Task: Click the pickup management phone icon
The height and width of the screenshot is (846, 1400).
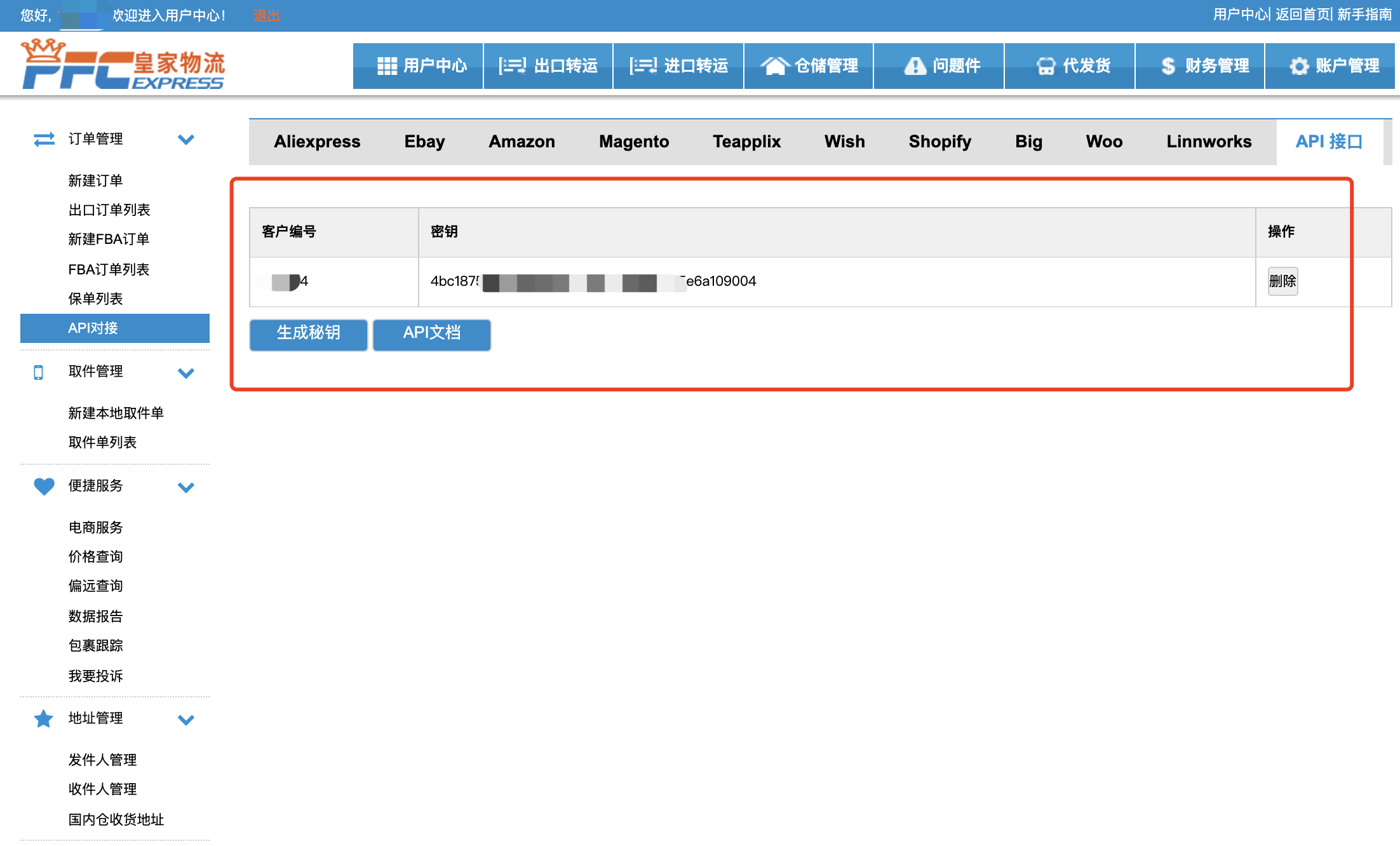Action: click(x=39, y=372)
